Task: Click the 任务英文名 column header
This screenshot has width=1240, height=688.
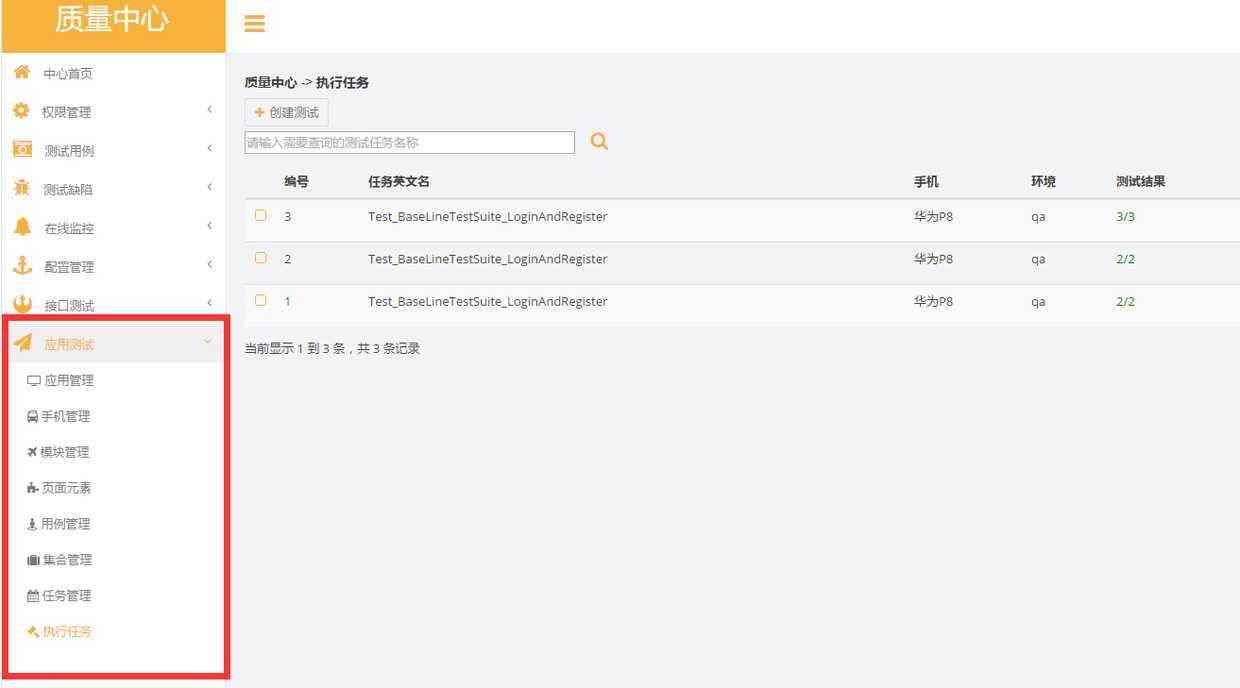Action: pos(399,182)
